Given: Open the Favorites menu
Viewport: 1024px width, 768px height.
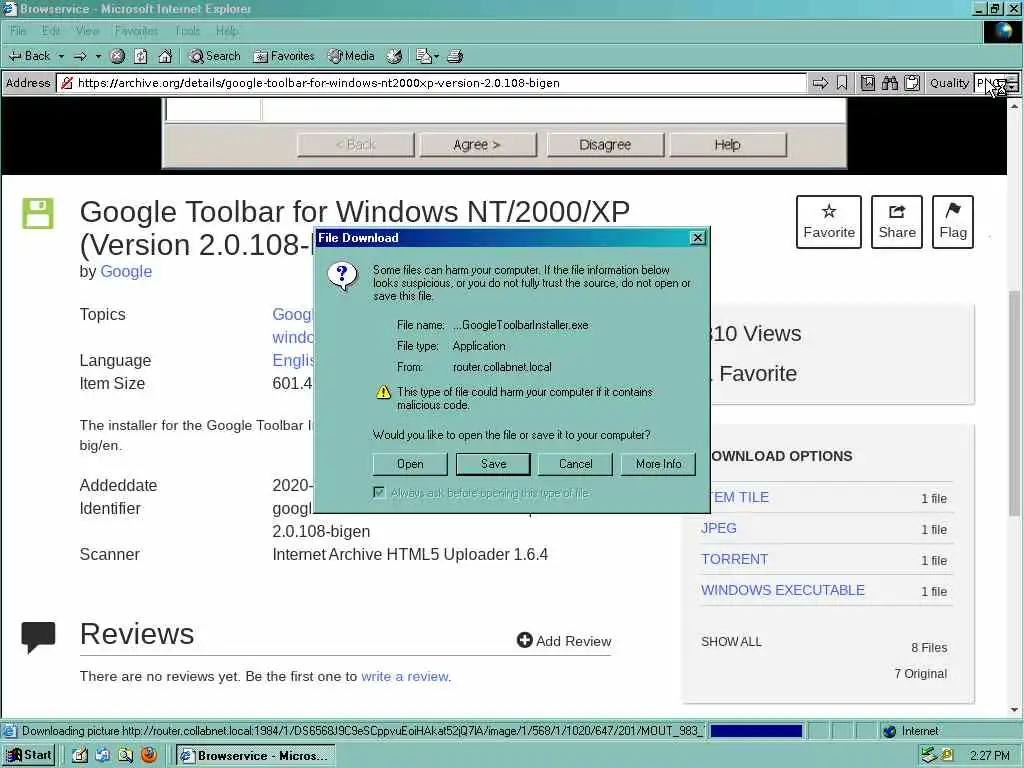Looking at the screenshot, I should (136, 31).
